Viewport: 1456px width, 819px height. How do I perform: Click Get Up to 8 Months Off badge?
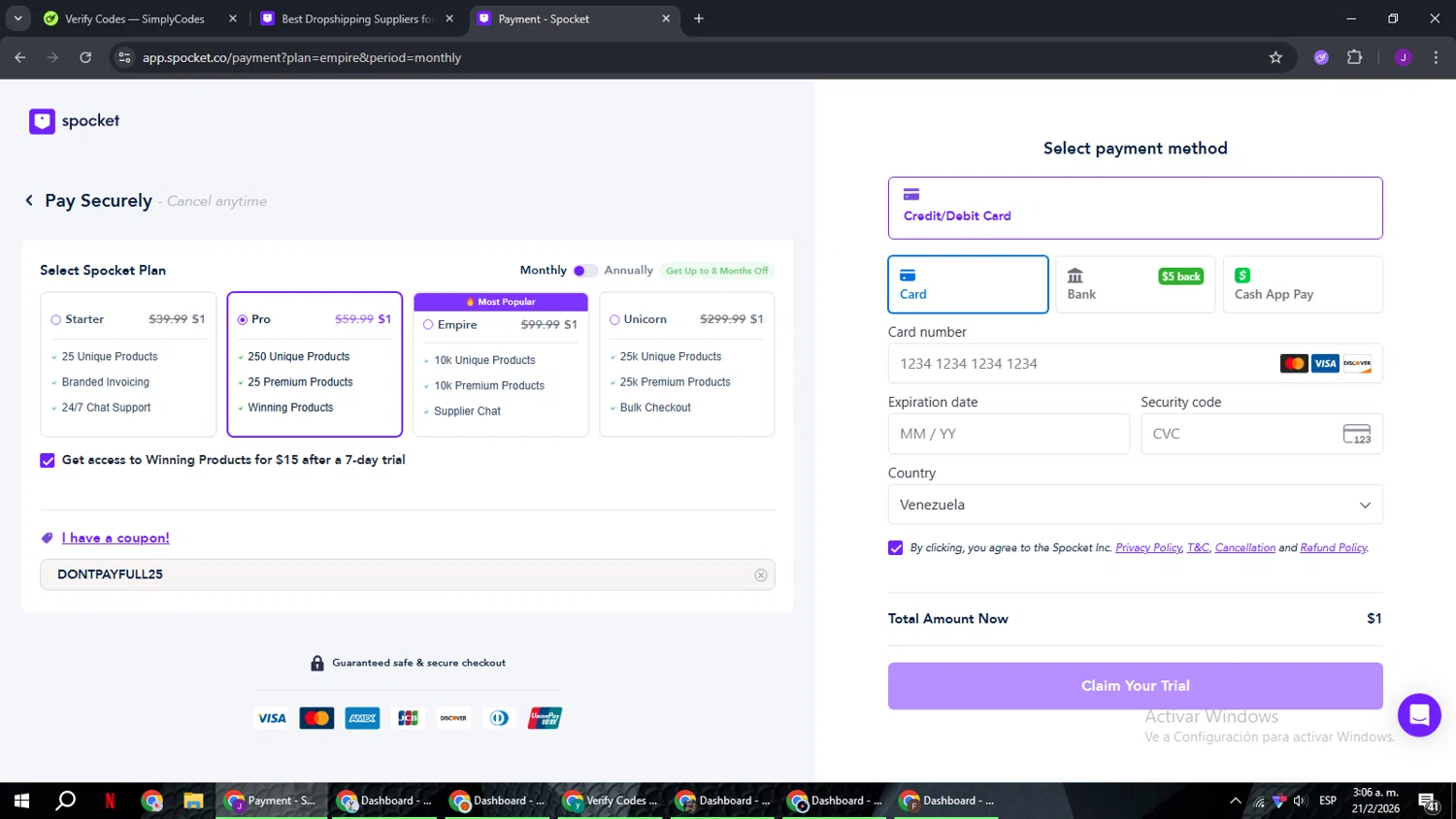pos(716,271)
